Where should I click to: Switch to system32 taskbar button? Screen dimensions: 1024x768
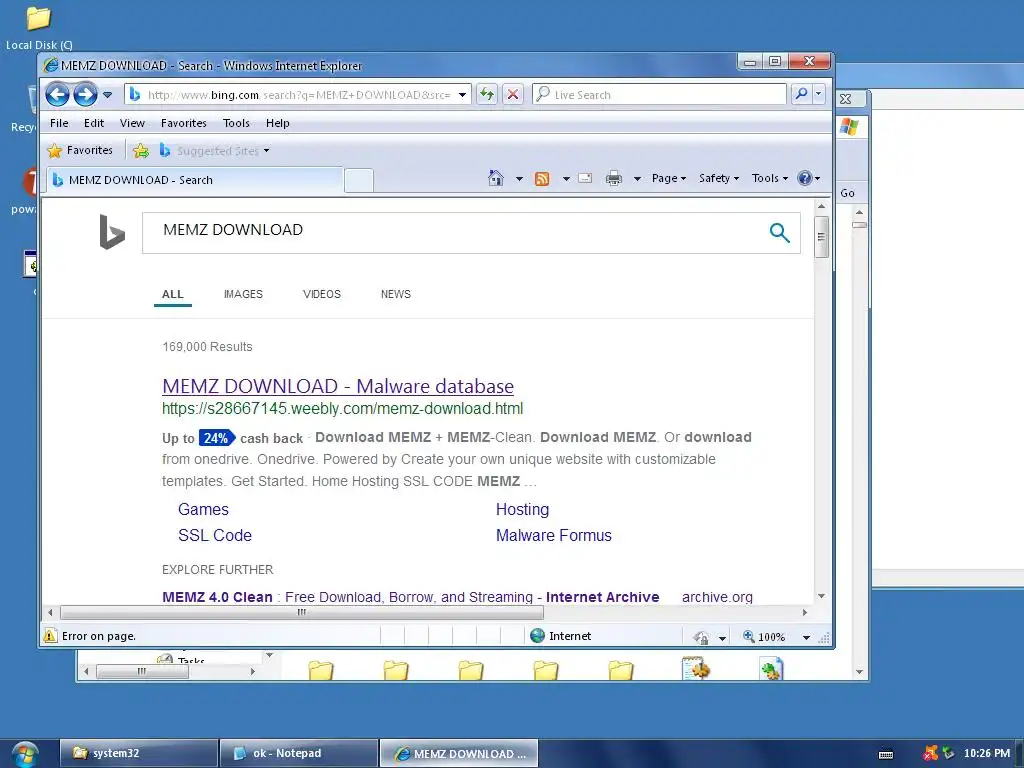[x=139, y=753]
